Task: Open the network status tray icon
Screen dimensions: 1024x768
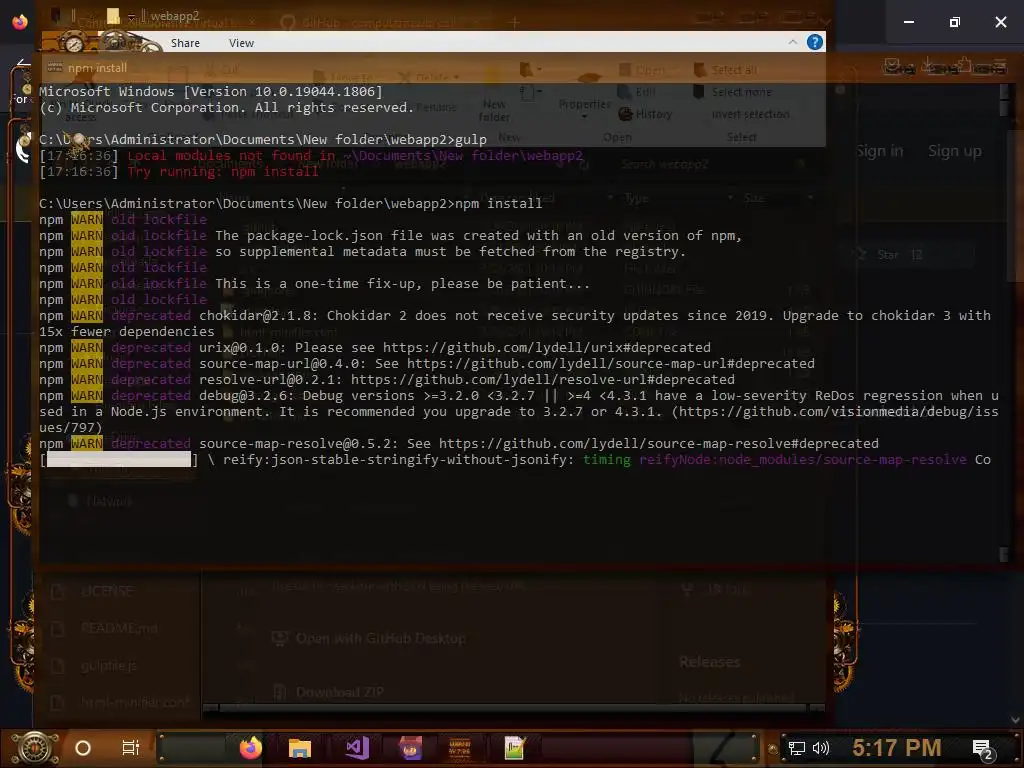Action: (796, 748)
